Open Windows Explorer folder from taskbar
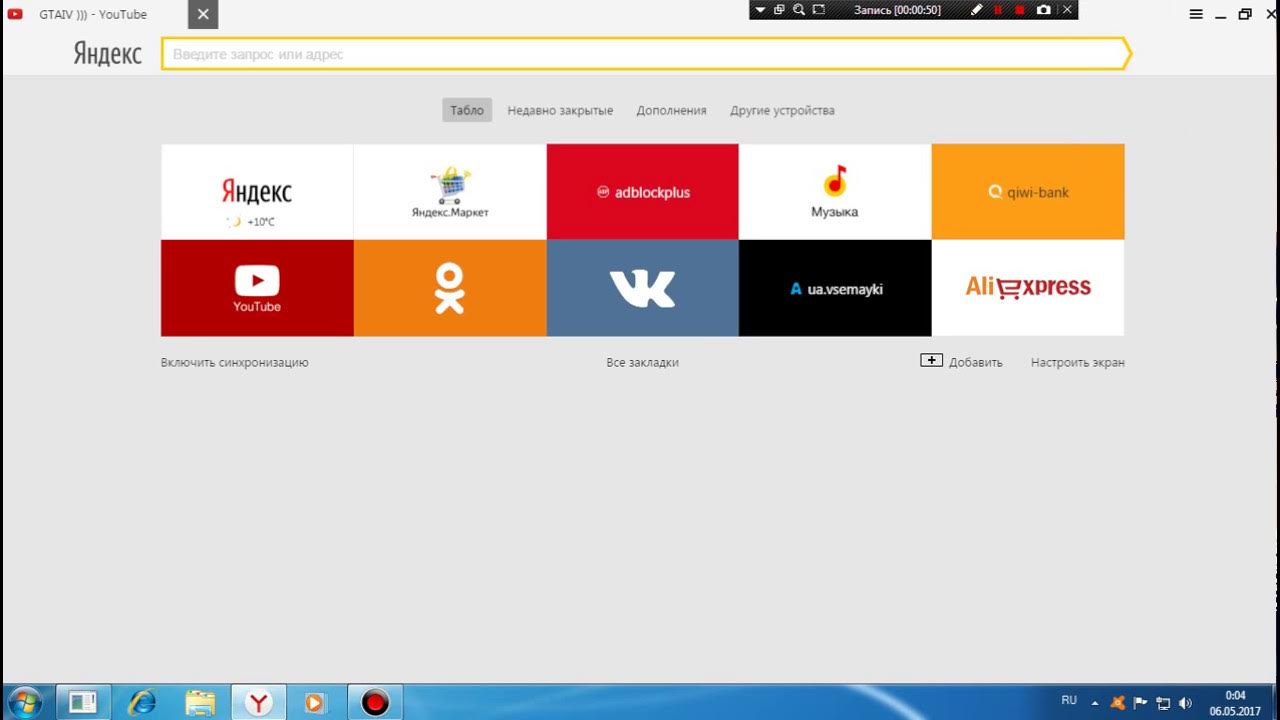 tap(200, 703)
